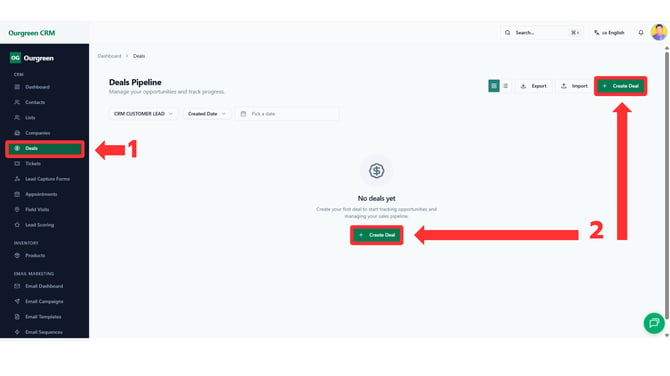
Task: Click the scrollbar down arrow
Action: click(667, 335)
